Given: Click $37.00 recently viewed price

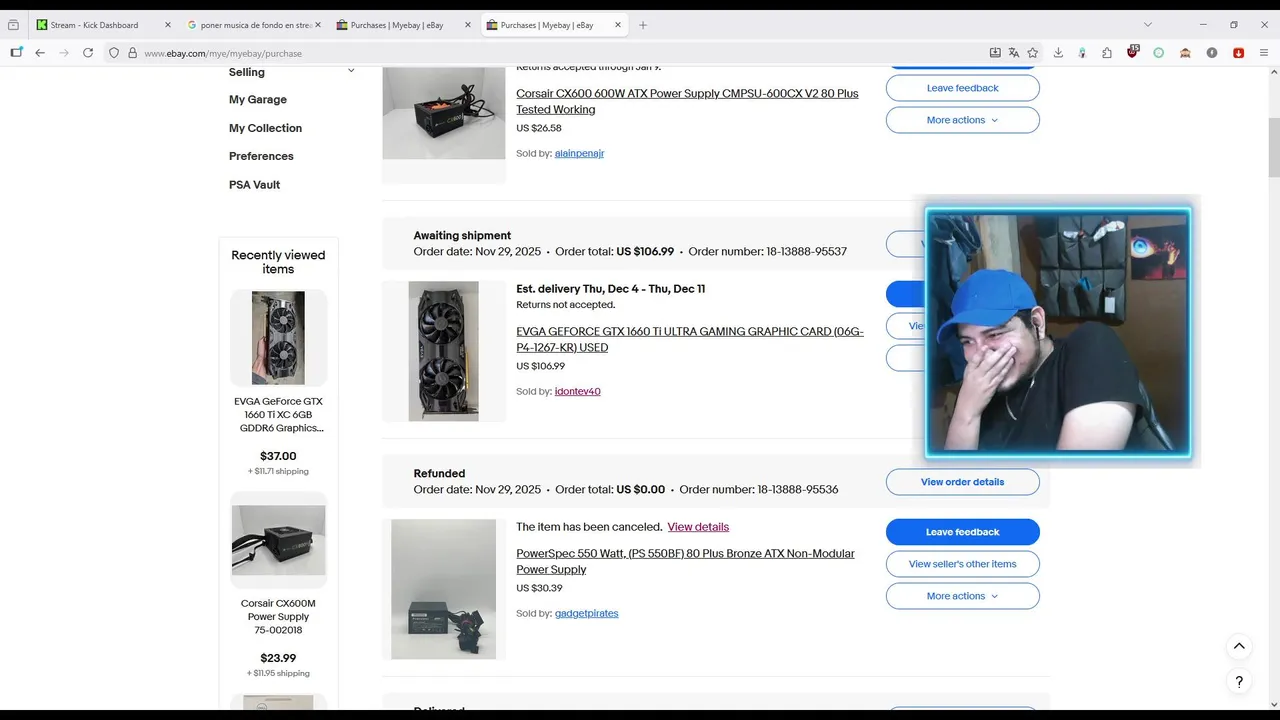Looking at the screenshot, I should 278,456.
